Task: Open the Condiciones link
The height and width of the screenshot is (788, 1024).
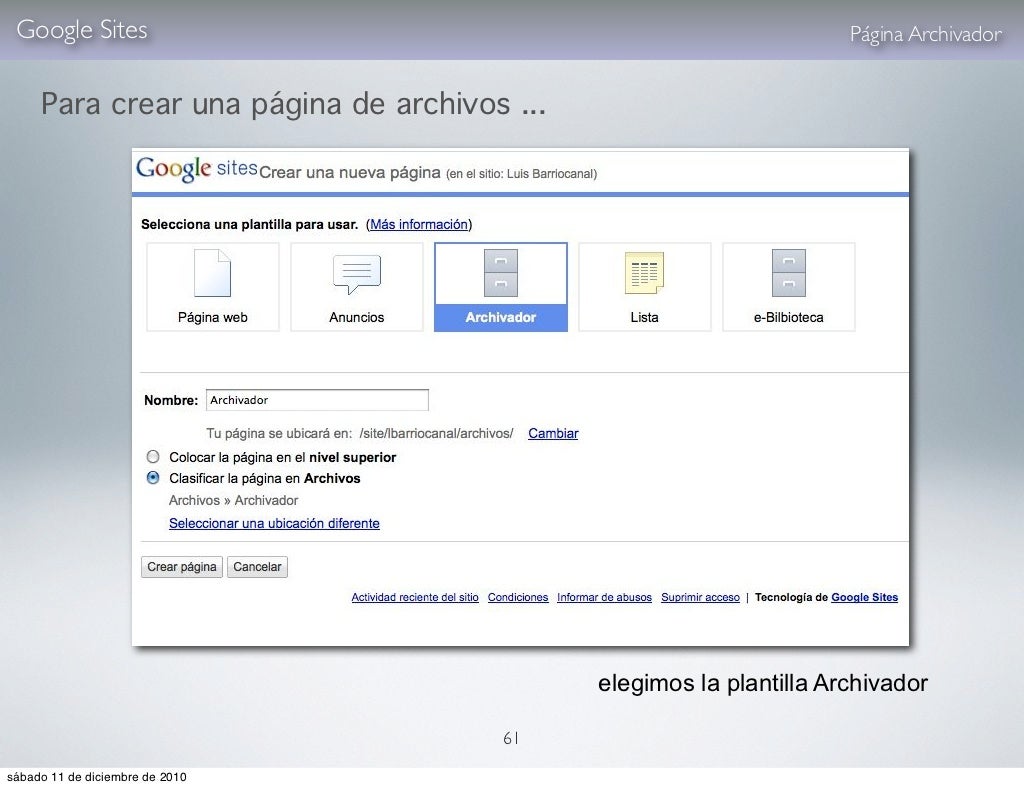Action: coord(518,597)
